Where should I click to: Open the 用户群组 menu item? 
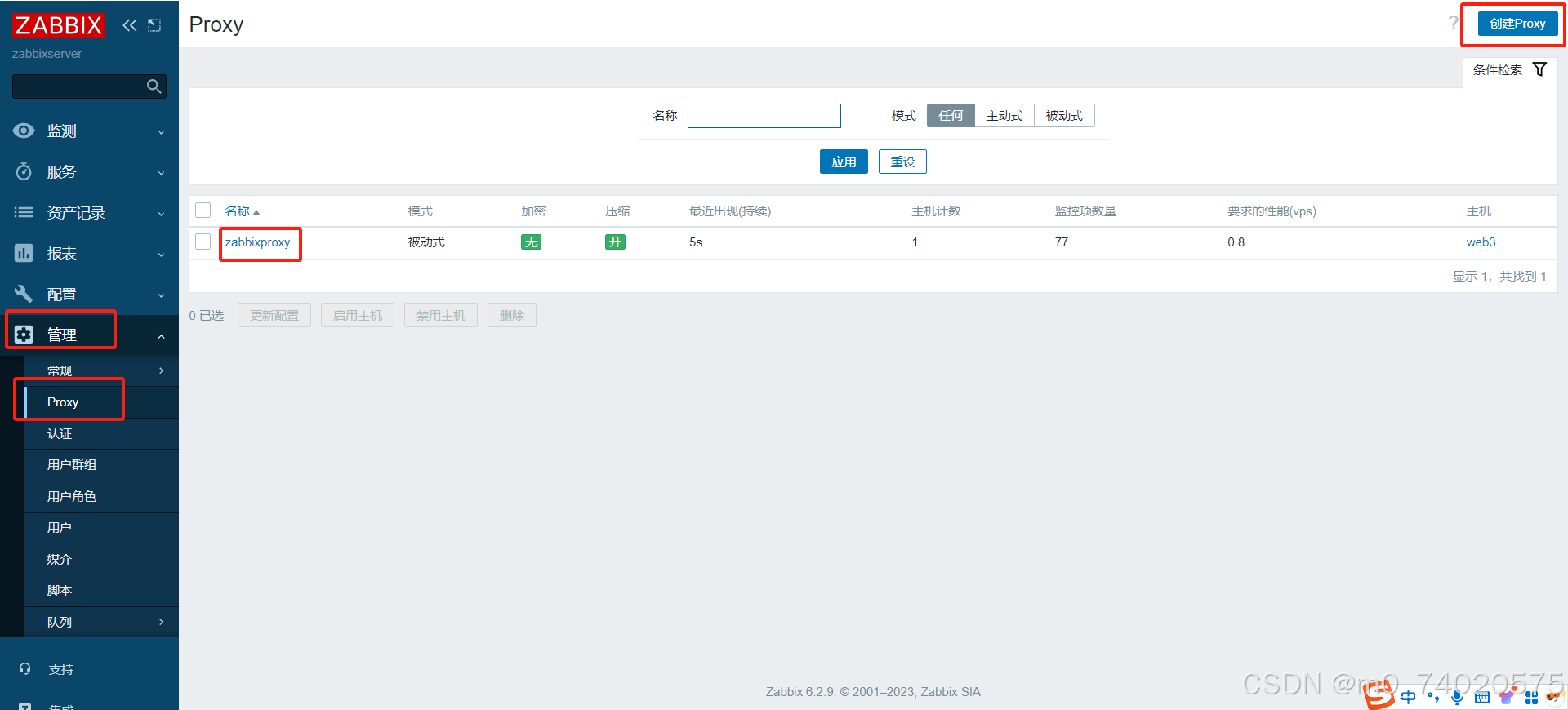tap(101, 465)
